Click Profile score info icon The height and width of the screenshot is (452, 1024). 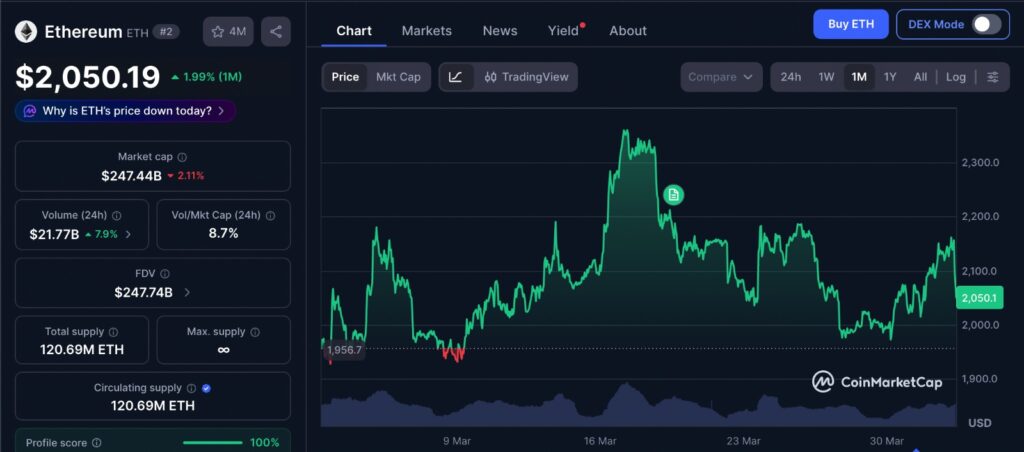97,443
